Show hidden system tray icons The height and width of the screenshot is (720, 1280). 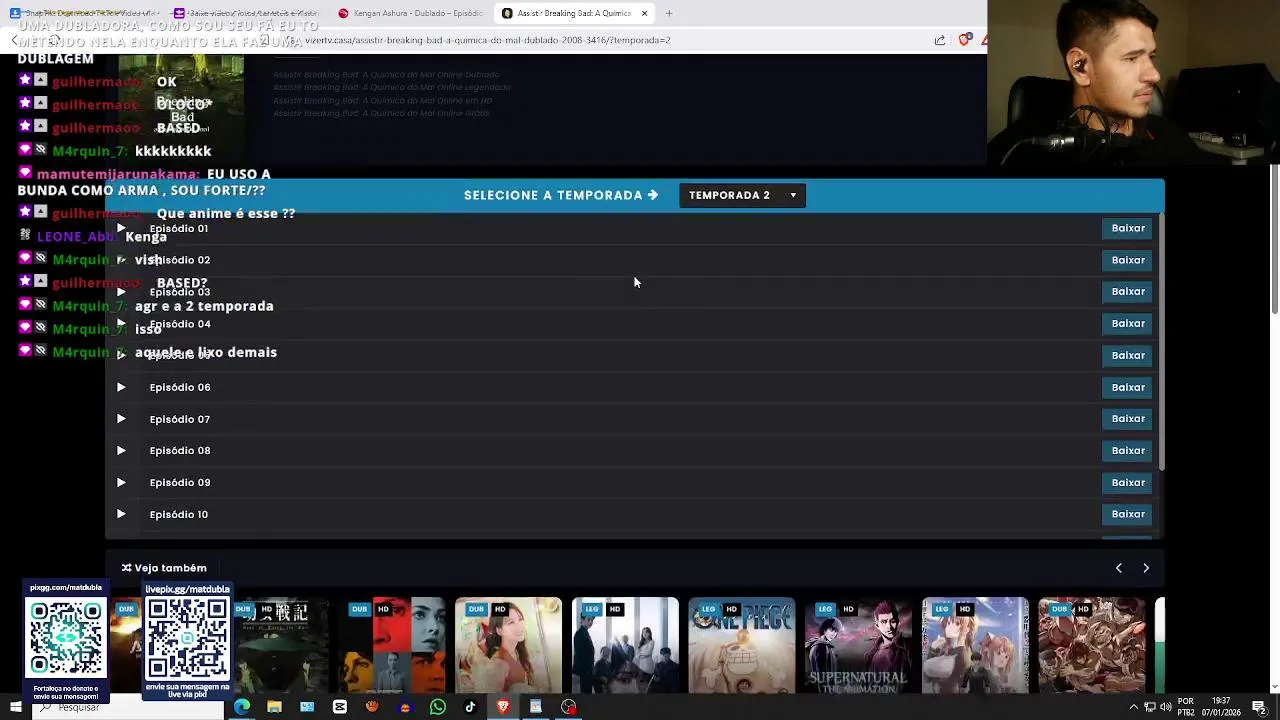1133,707
